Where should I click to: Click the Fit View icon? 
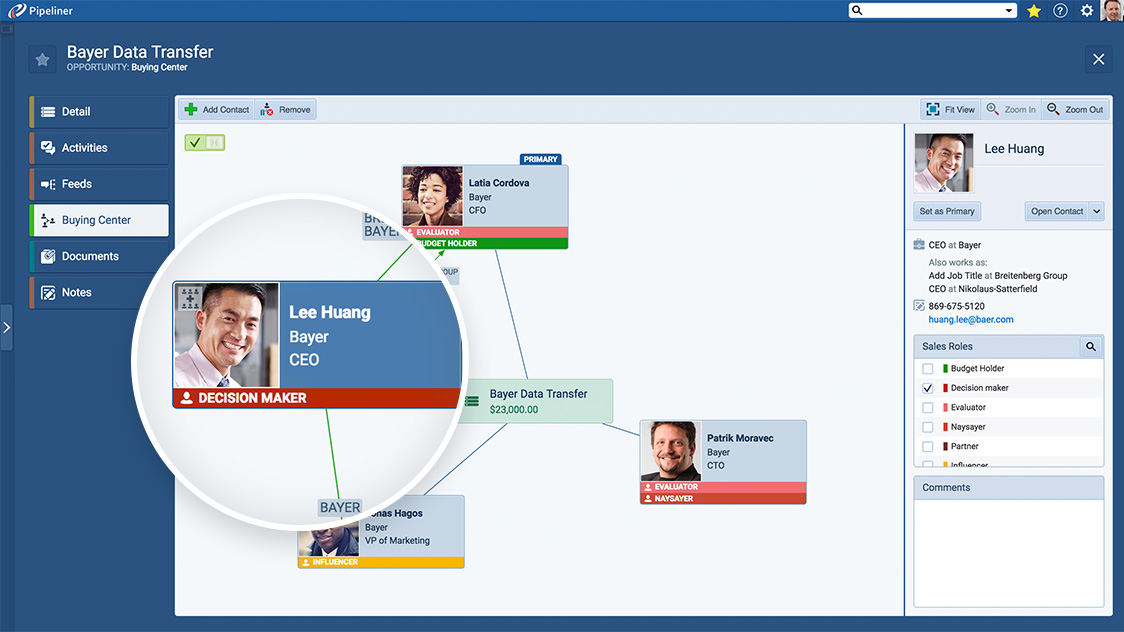pos(932,110)
